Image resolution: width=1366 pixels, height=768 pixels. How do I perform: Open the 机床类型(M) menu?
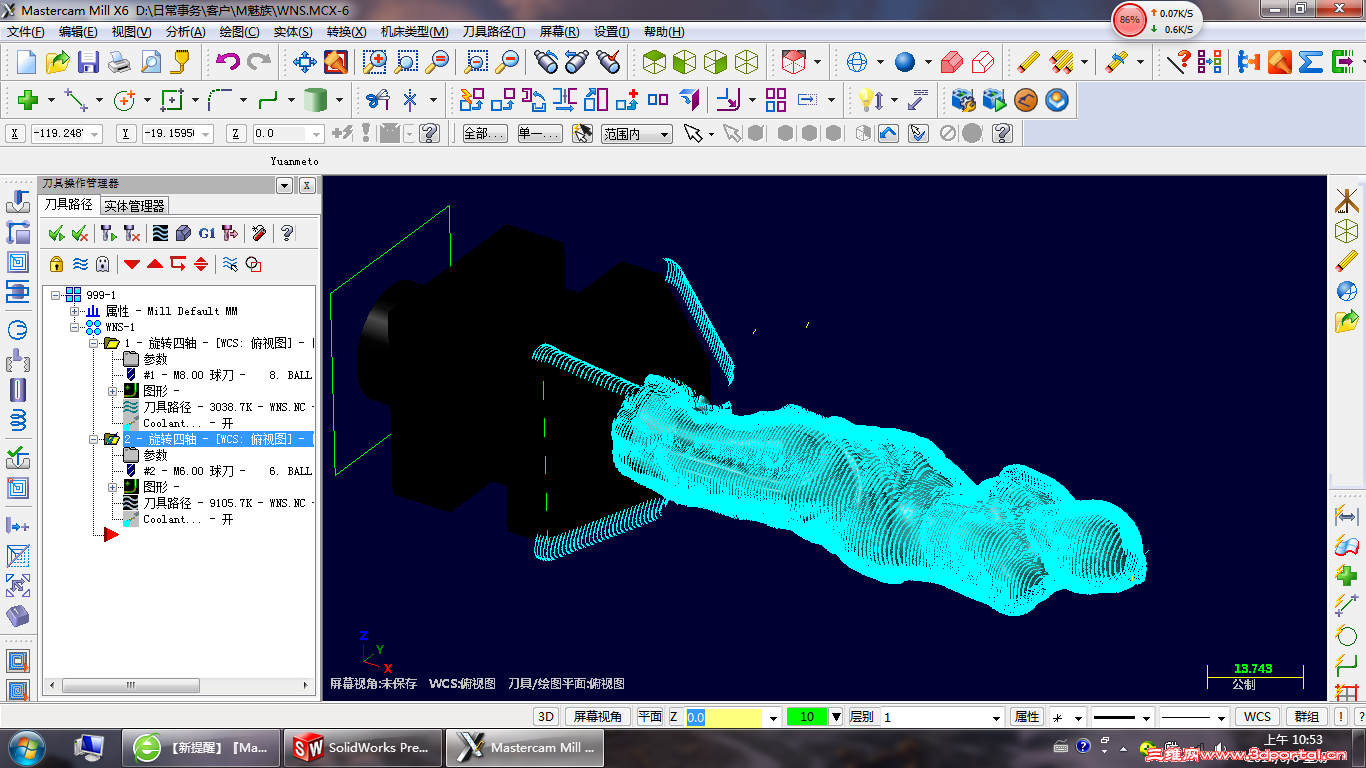coord(414,32)
